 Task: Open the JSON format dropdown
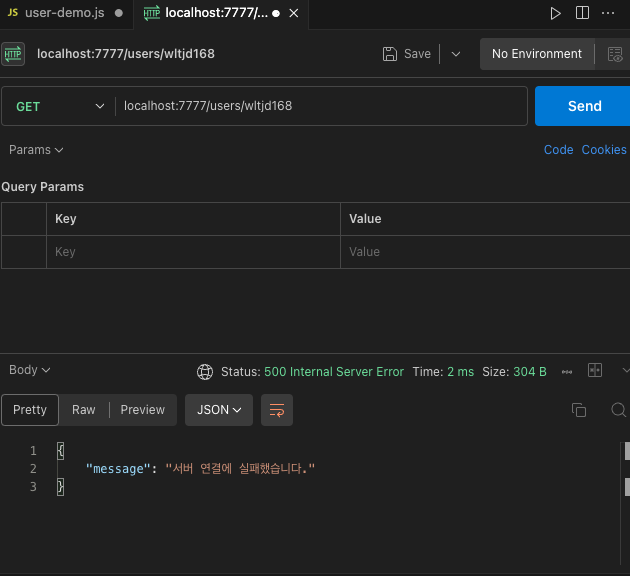tap(219, 410)
